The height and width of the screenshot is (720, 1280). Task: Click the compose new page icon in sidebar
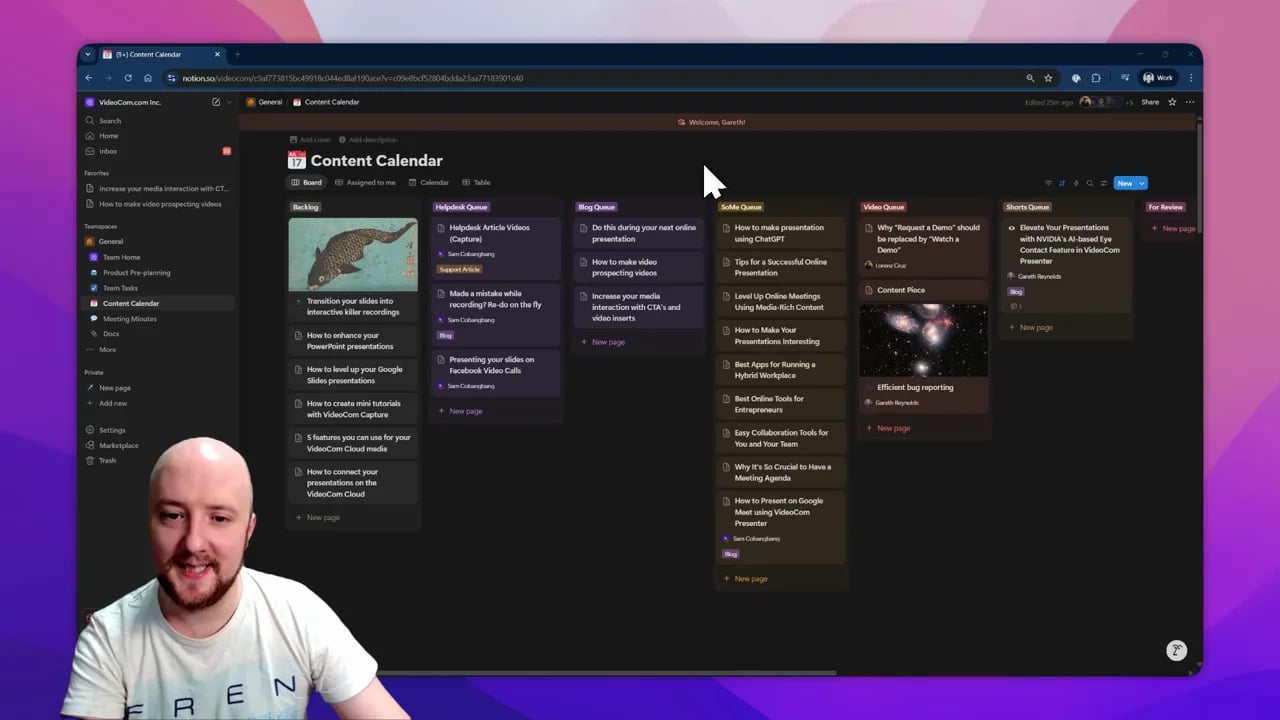click(216, 102)
